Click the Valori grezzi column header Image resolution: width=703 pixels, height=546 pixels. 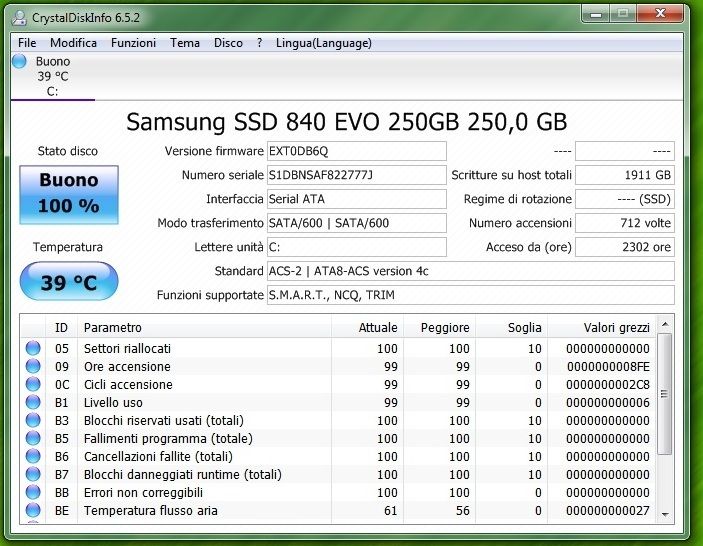(602, 328)
